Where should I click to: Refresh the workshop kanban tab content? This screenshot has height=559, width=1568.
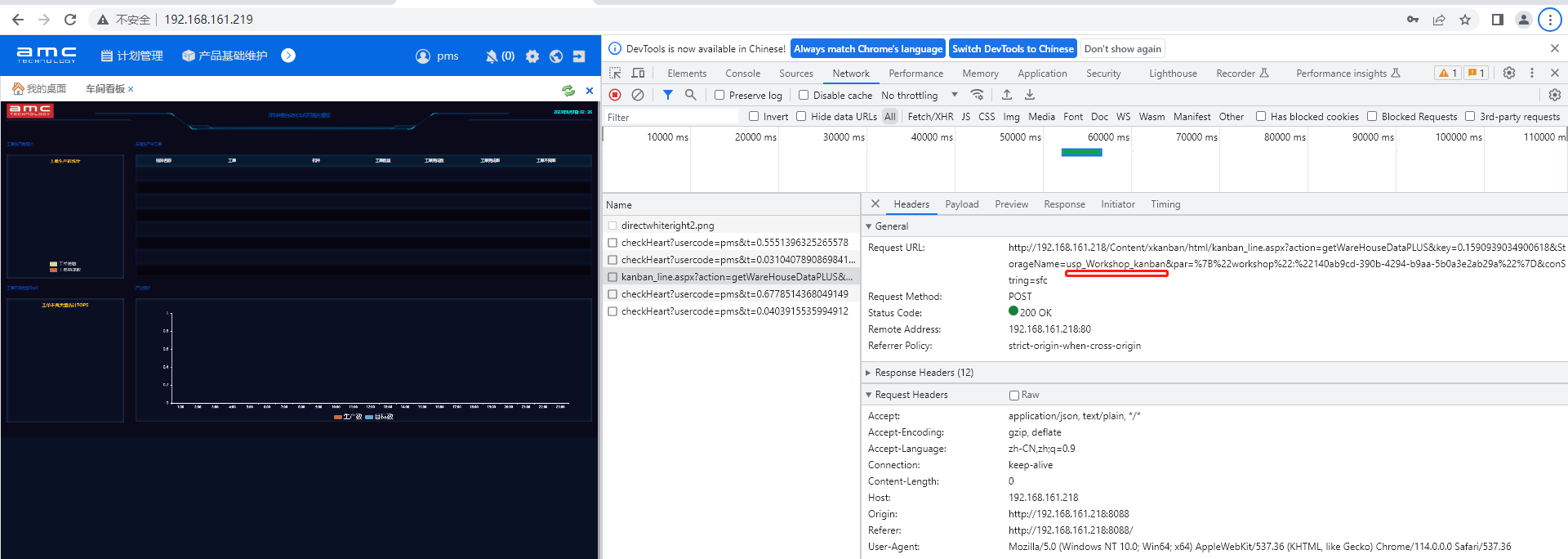click(x=568, y=90)
